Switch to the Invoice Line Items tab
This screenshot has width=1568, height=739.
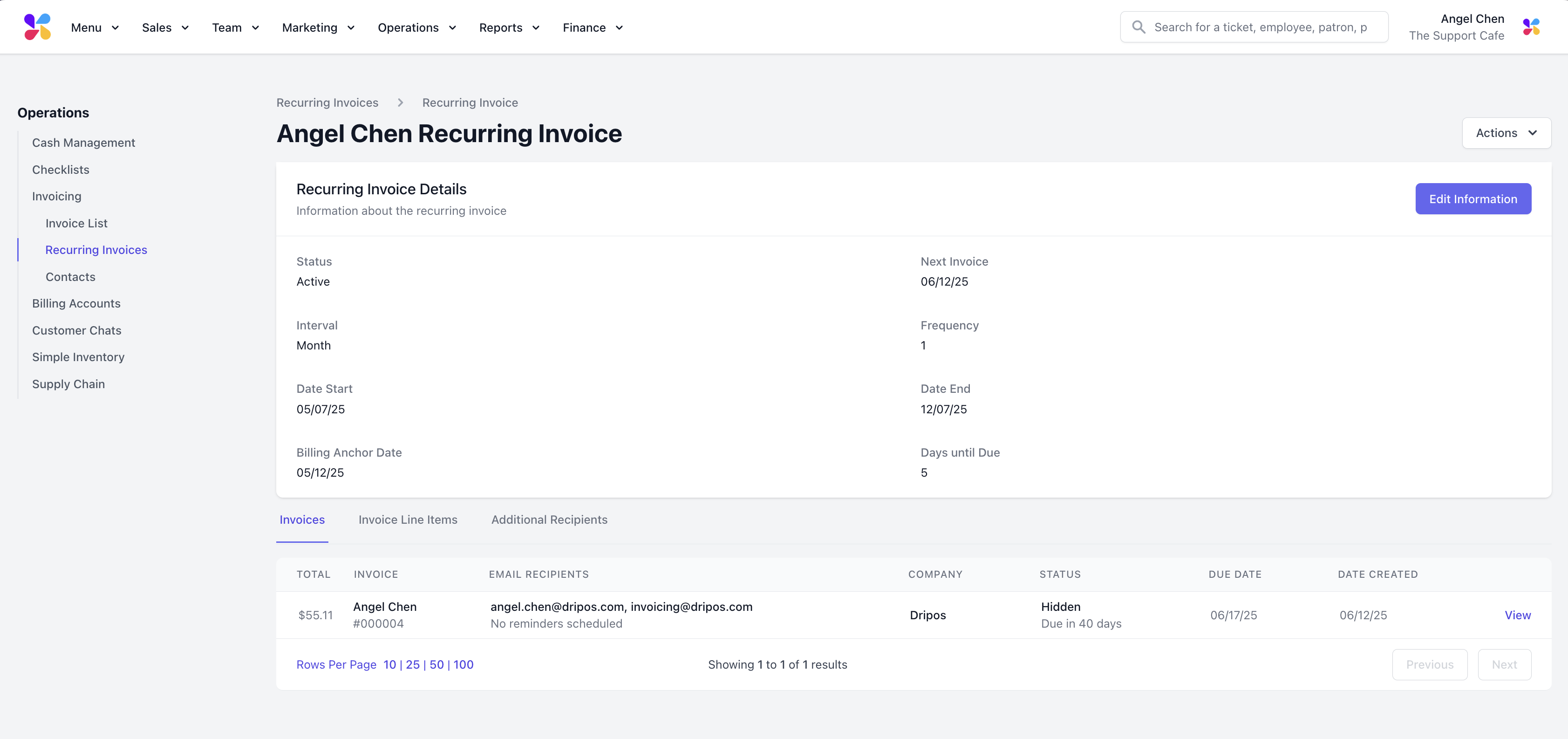tap(407, 519)
